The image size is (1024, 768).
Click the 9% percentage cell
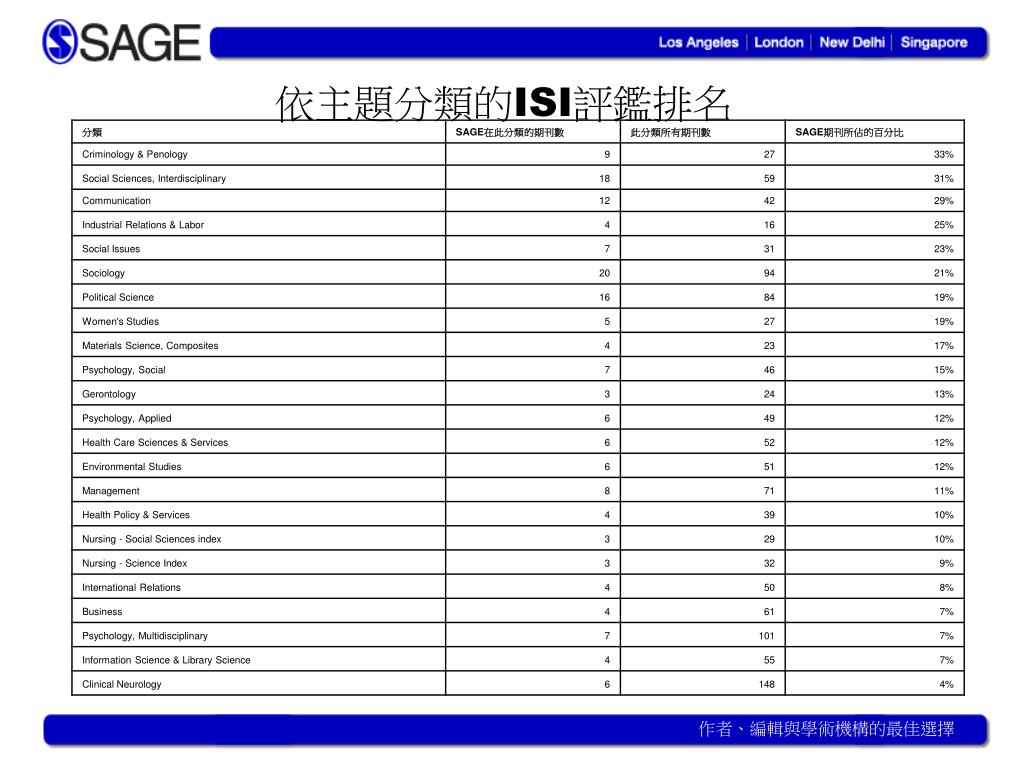946,563
